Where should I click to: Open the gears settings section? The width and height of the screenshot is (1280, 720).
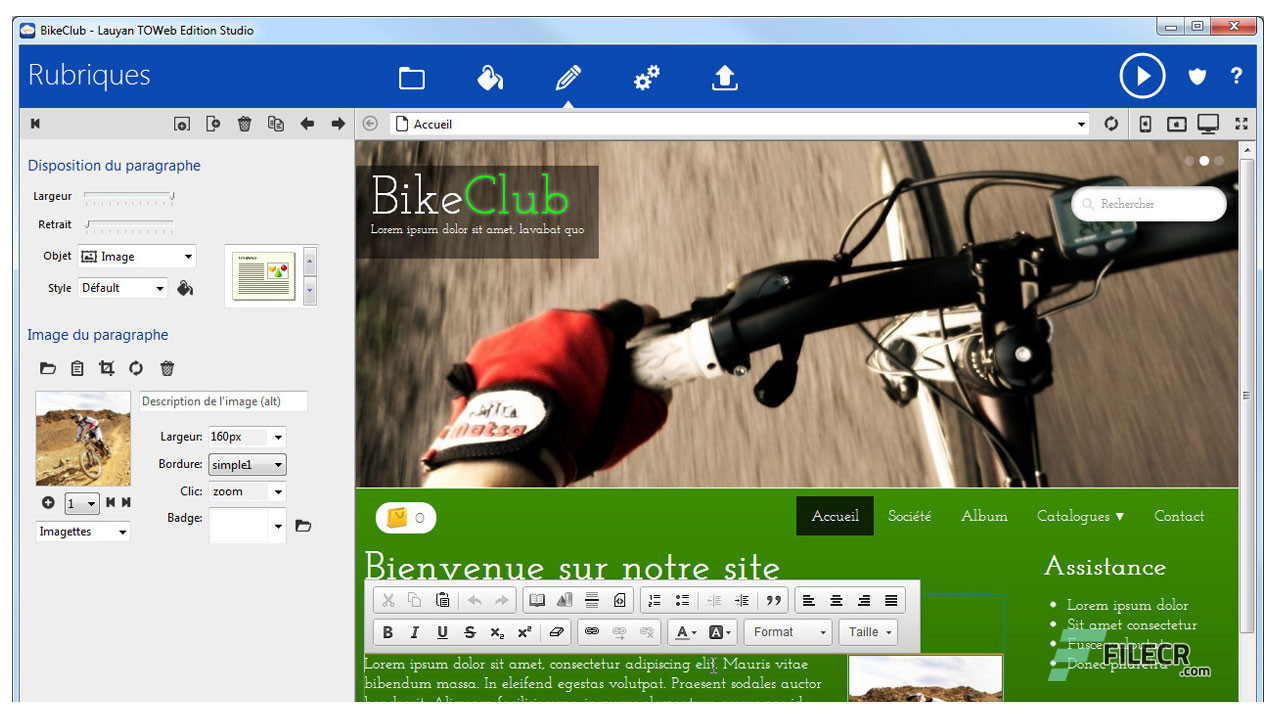647,78
